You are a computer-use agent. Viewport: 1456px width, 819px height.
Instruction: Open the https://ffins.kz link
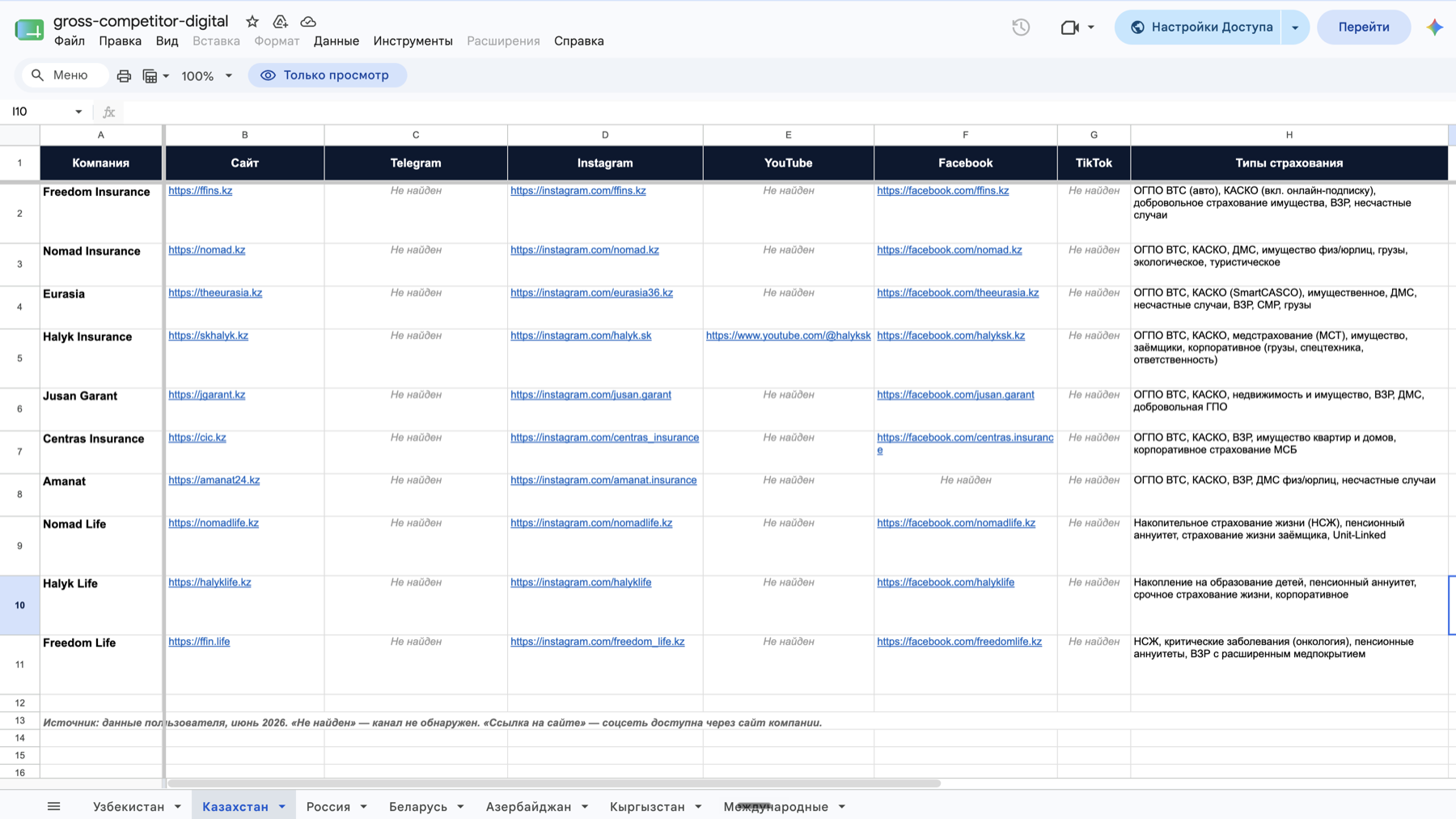(x=201, y=191)
